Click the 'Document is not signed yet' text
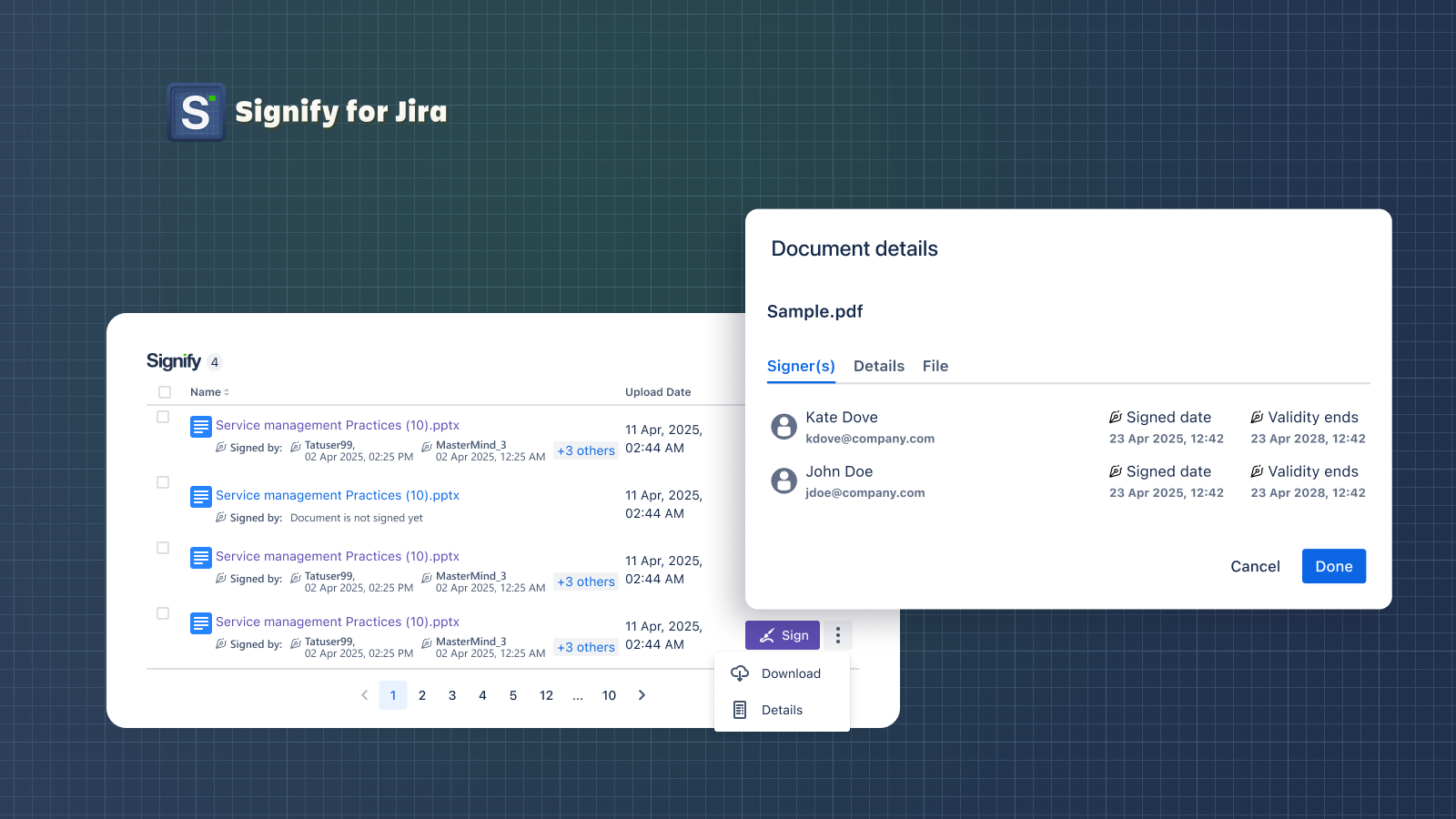 (357, 518)
